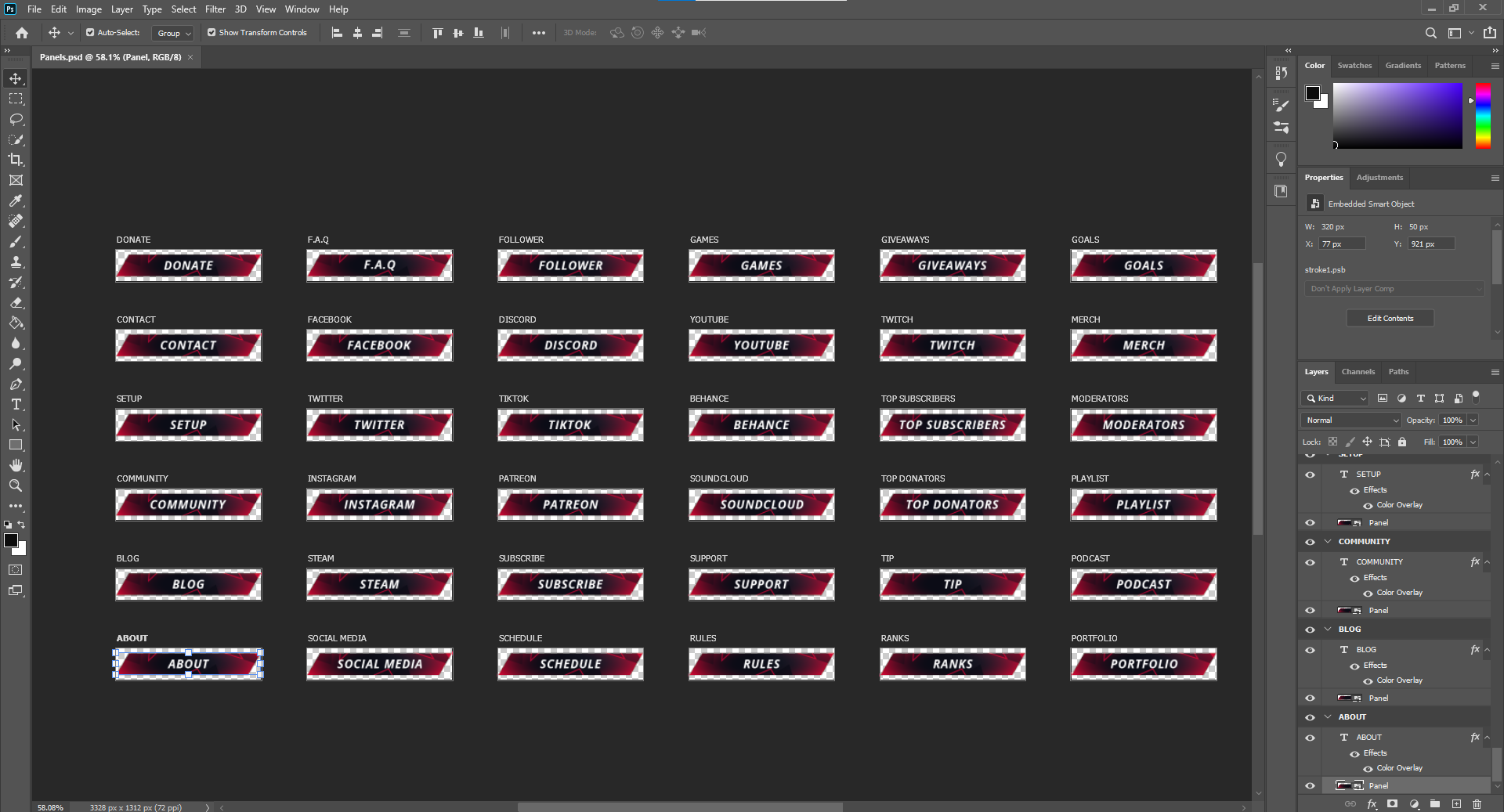Hide the BLOG text layer
The width and height of the screenshot is (1504, 812).
[1310, 650]
